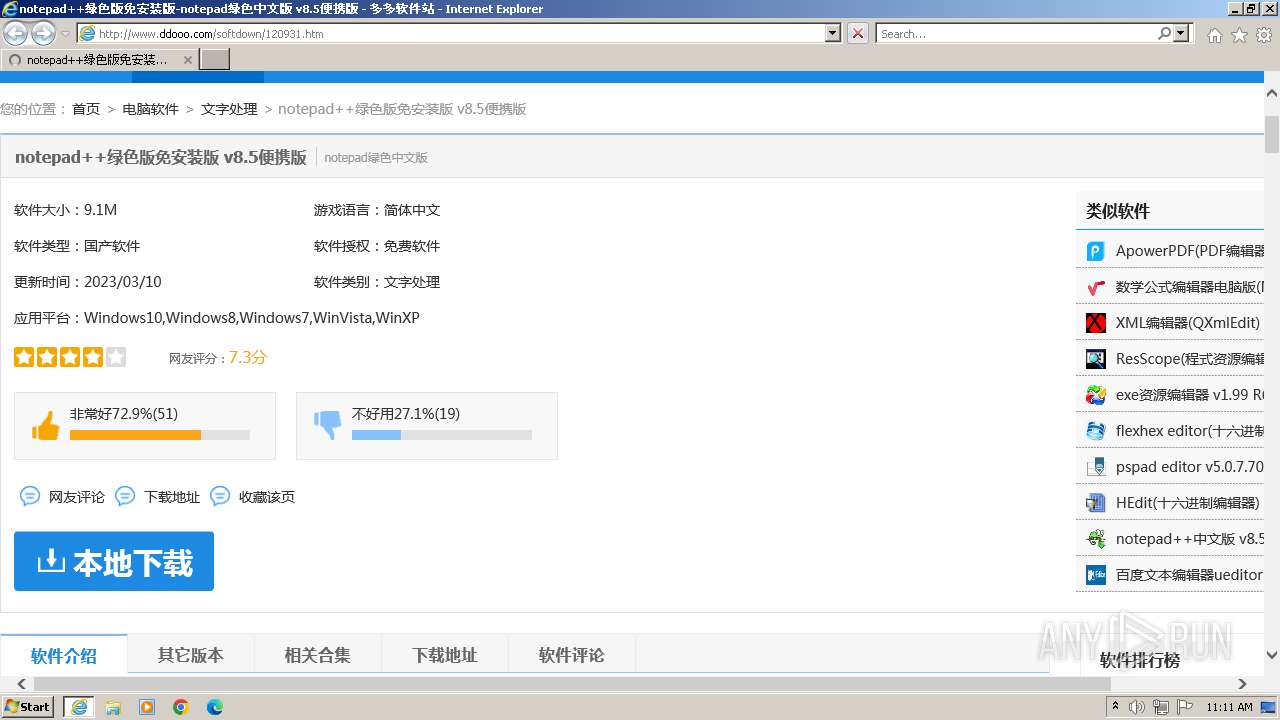Open XML编辑器(QXmlEdit) link
The image size is (1280, 720).
point(1188,323)
